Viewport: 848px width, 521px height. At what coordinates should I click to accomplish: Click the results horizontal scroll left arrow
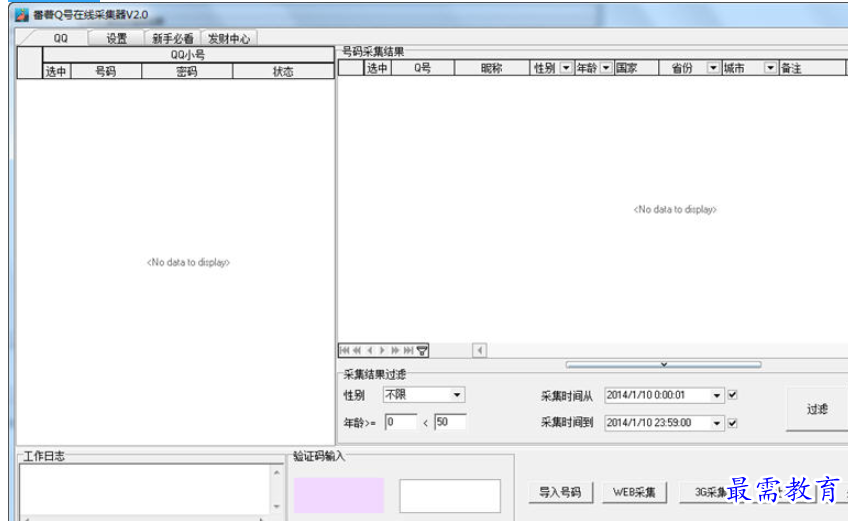479,351
